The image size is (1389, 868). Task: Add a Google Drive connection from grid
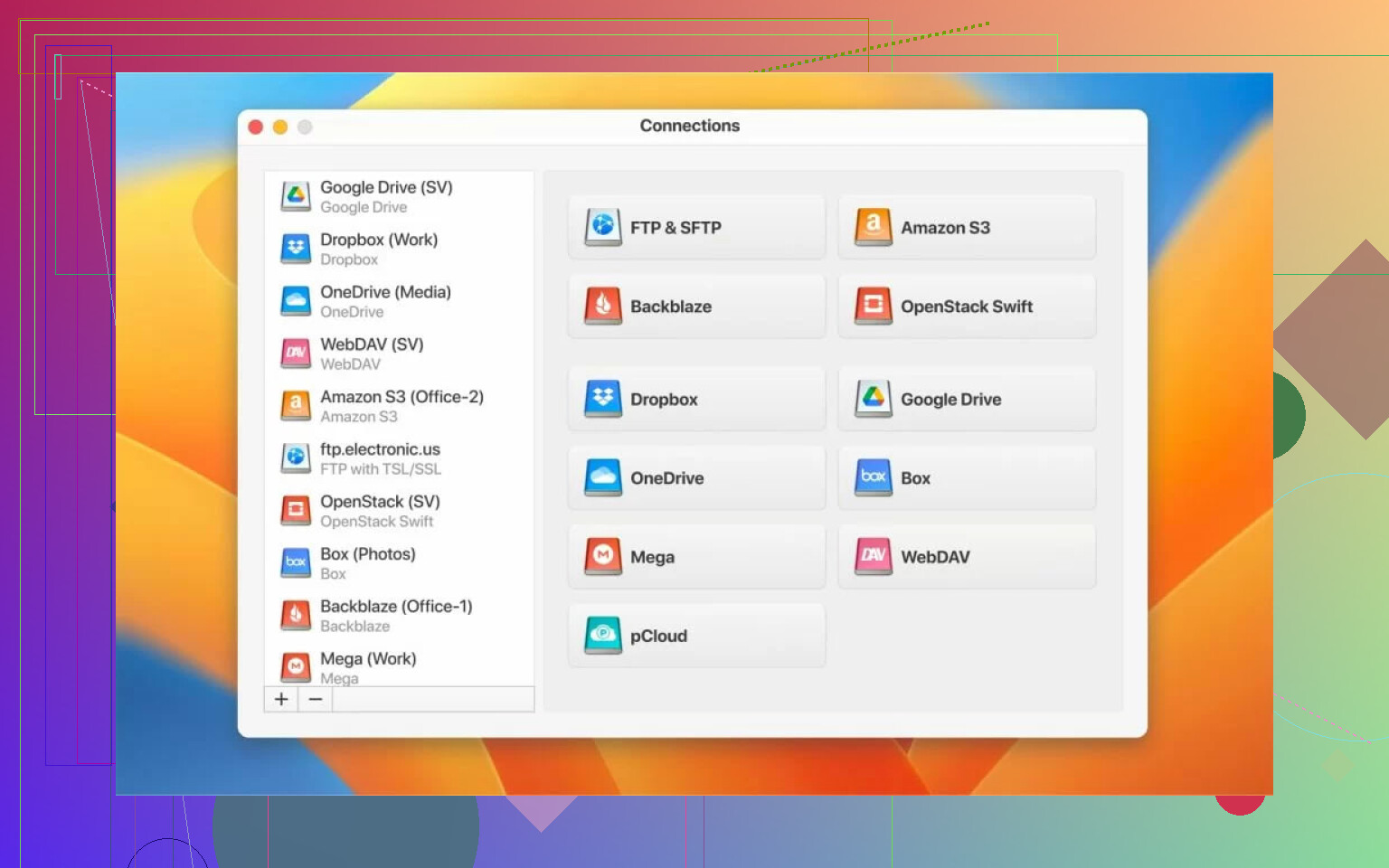coord(967,399)
